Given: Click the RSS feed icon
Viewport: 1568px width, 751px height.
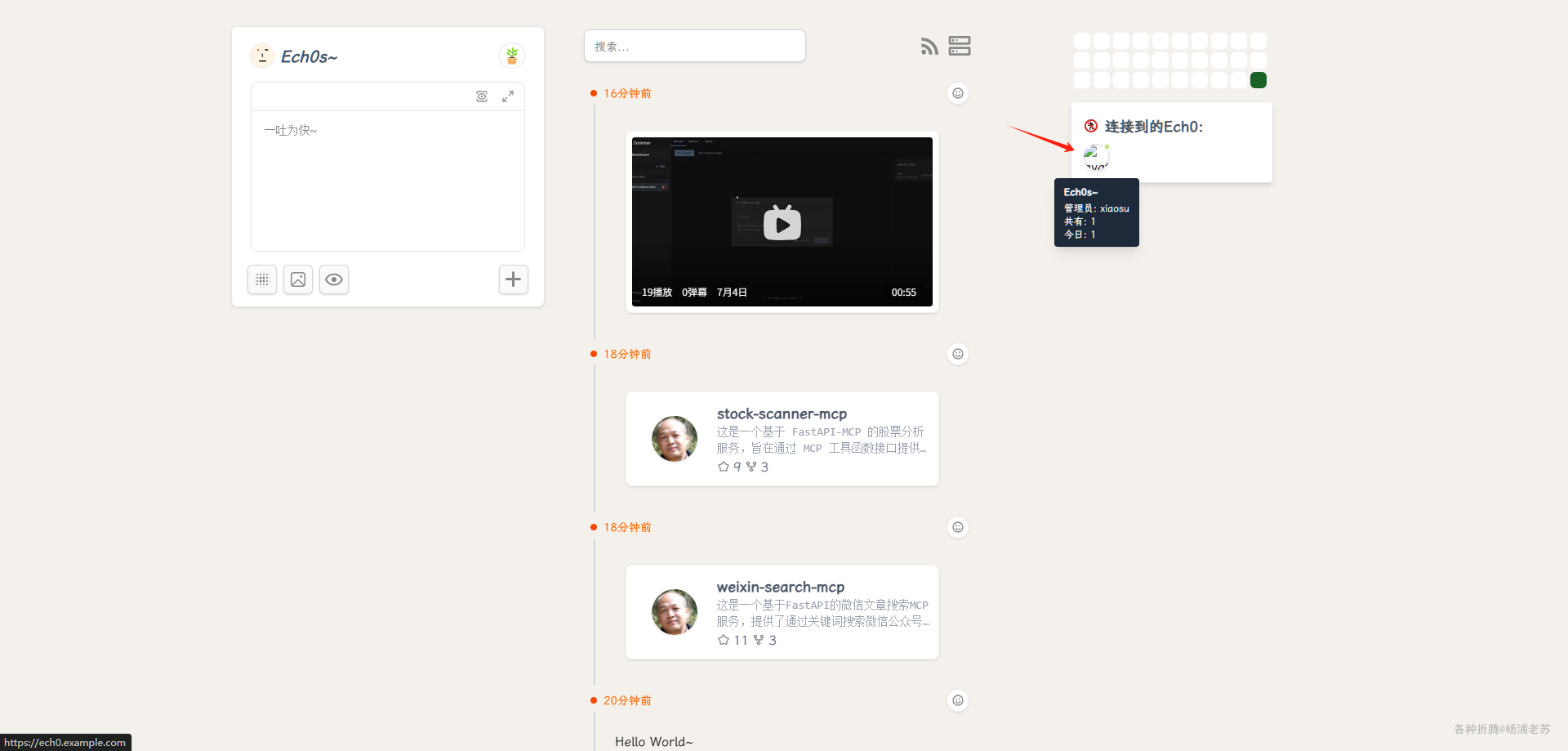Looking at the screenshot, I should pyautogui.click(x=929, y=47).
